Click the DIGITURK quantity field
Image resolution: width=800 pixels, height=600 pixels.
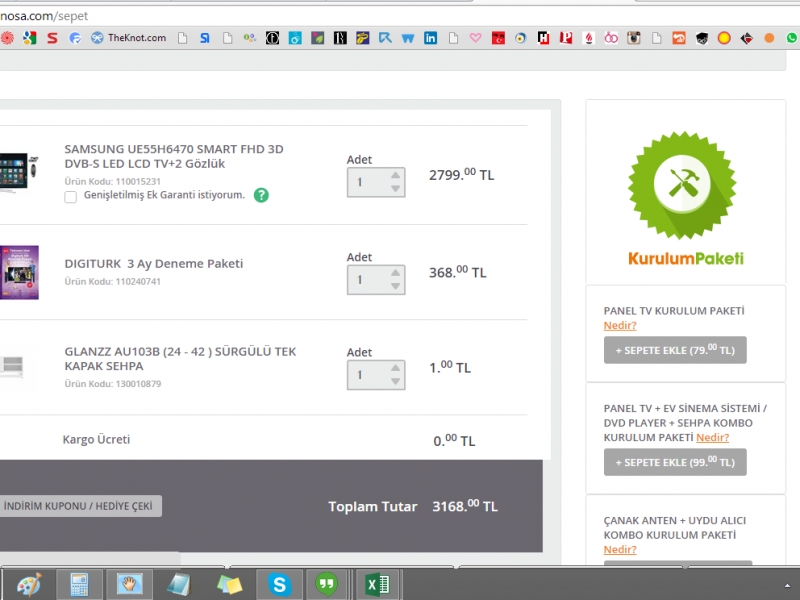[376, 280]
